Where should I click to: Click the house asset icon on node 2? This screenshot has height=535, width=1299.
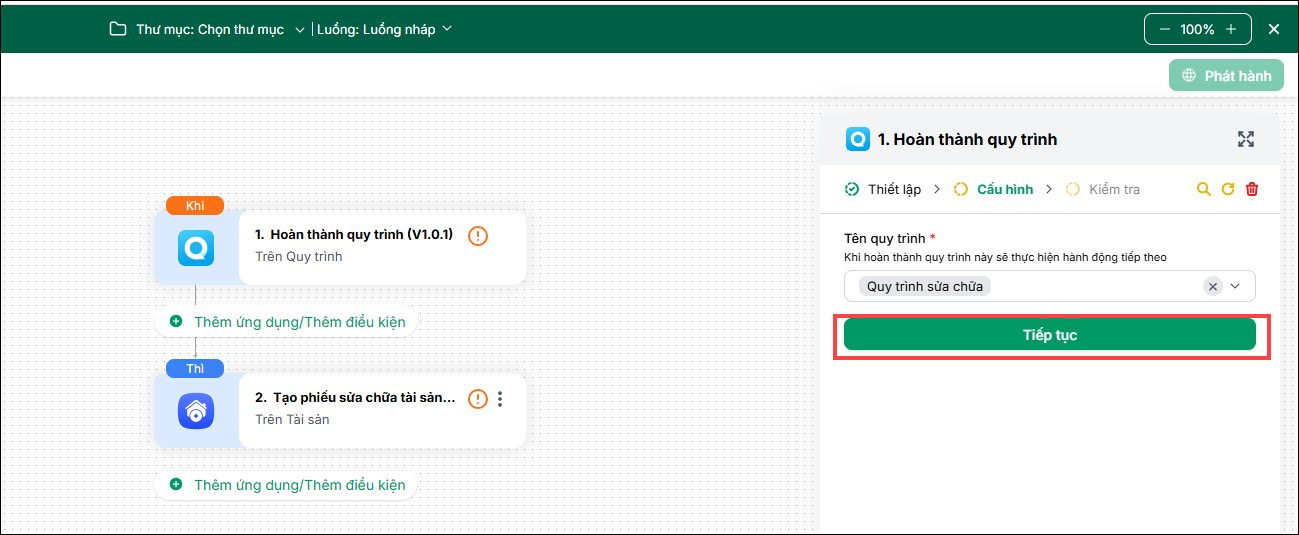click(x=196, y=410)
